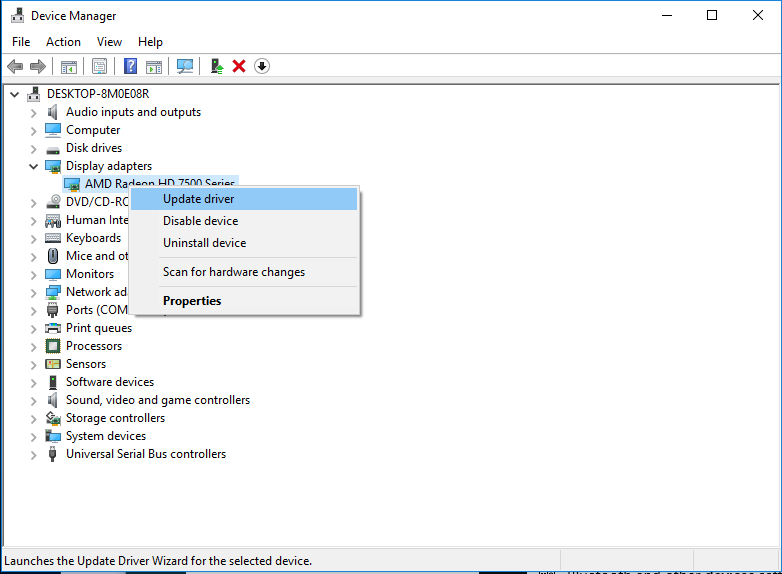Select the Monitors tree row

(90, 274)
